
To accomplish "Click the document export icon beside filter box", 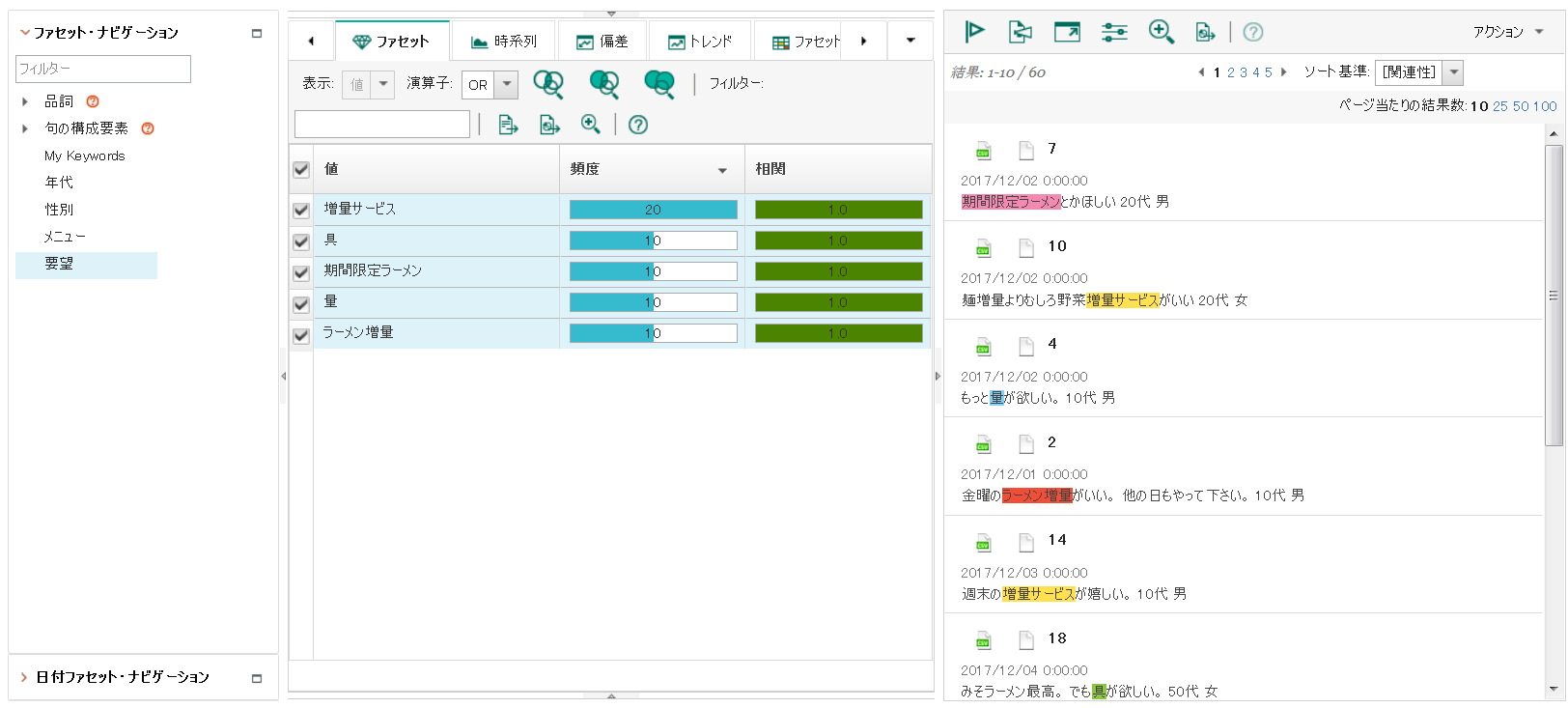I will pyautogui.click(x=508, y=125).
